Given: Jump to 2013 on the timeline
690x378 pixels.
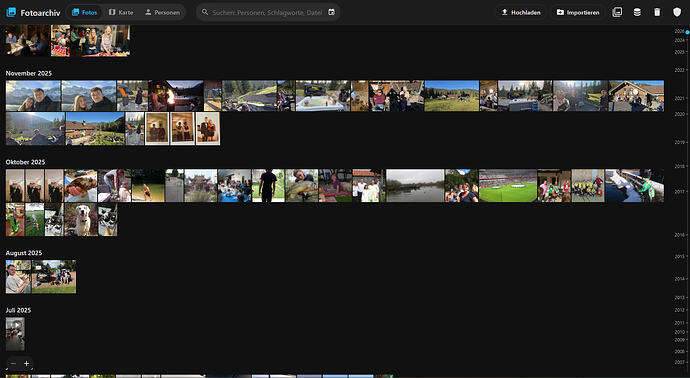Looking at the screenshot, I should pos(679,297).
